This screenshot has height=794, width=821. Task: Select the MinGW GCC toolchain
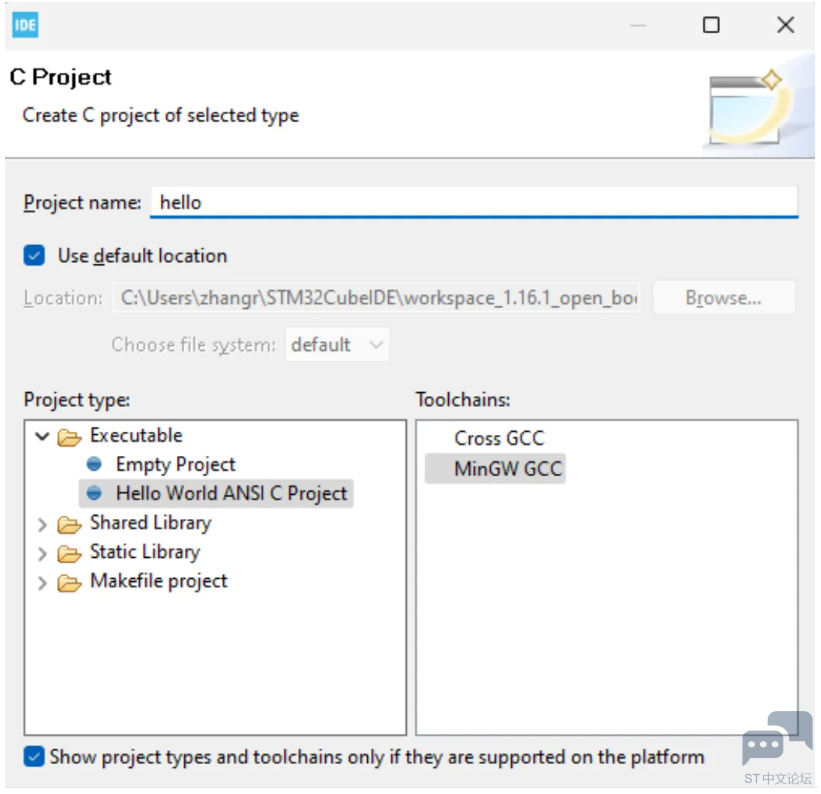tap(507, 469)
